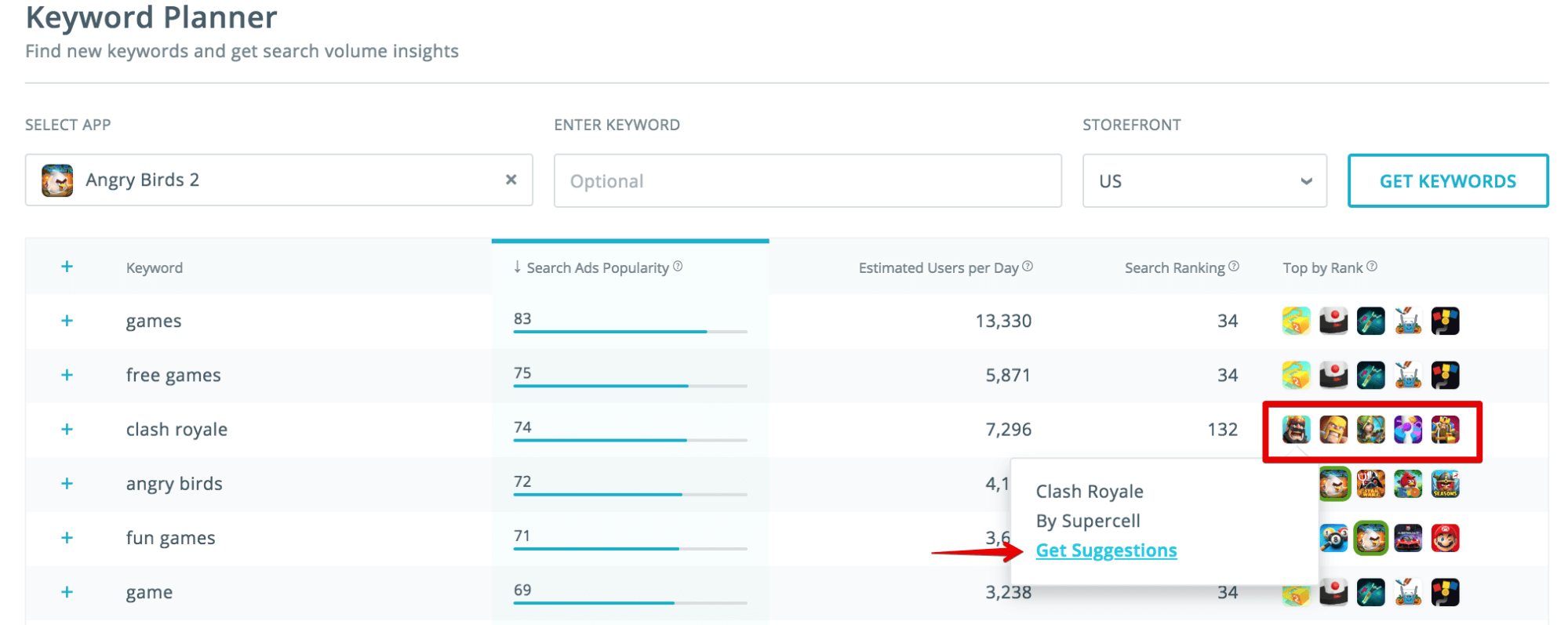Expand the 'games' keyword row
This screenshot has width=1568, height=625.
(x=67, y=321)
